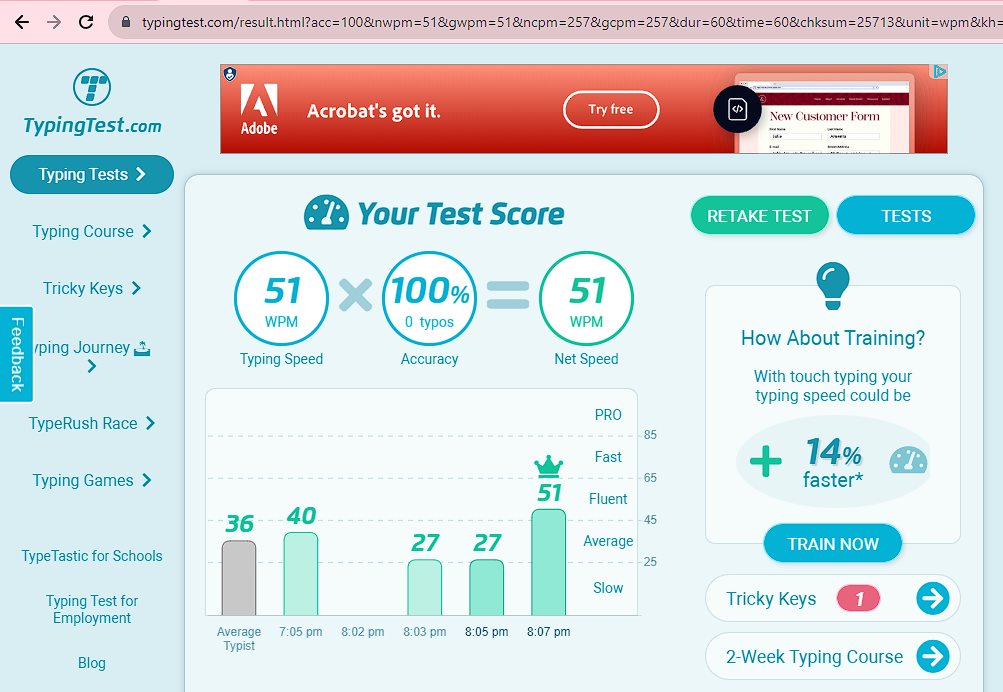
Task: Select the 8:03 pm result bar
Action: pyautogui.click(x=425, y=588)
